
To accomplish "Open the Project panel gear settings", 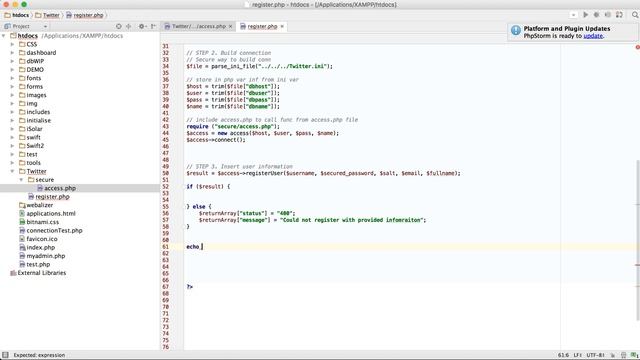I will [x=142, y=26].
